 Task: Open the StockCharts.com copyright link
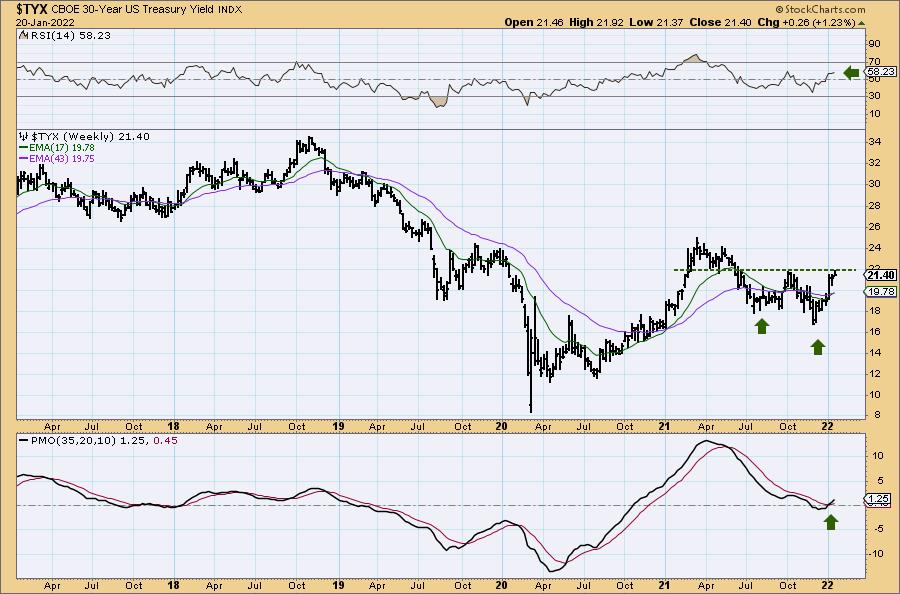click(820, 9)
